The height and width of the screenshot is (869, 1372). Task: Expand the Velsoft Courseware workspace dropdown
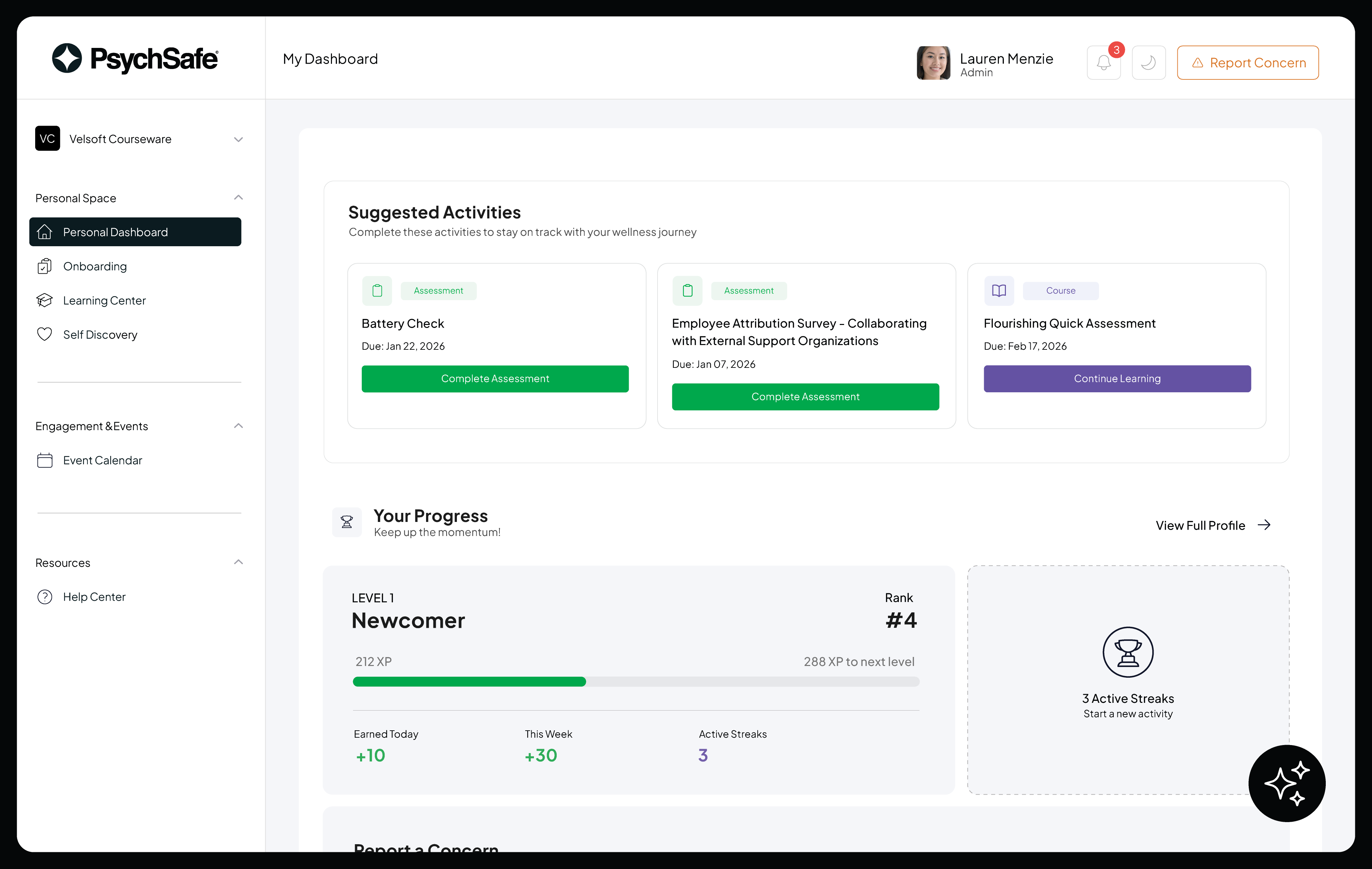click(x=239, y=138)
